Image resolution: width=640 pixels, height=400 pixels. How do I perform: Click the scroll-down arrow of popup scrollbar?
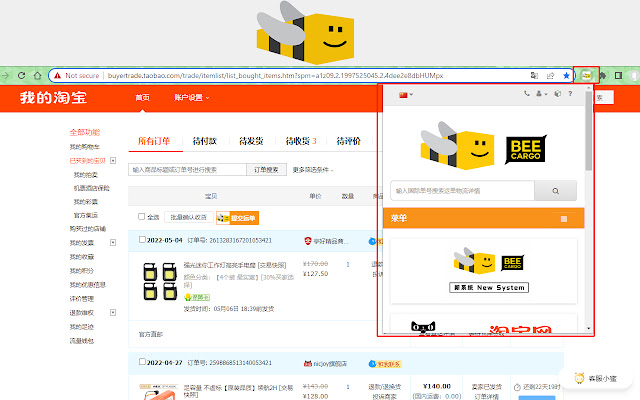(x=588, y=328)
